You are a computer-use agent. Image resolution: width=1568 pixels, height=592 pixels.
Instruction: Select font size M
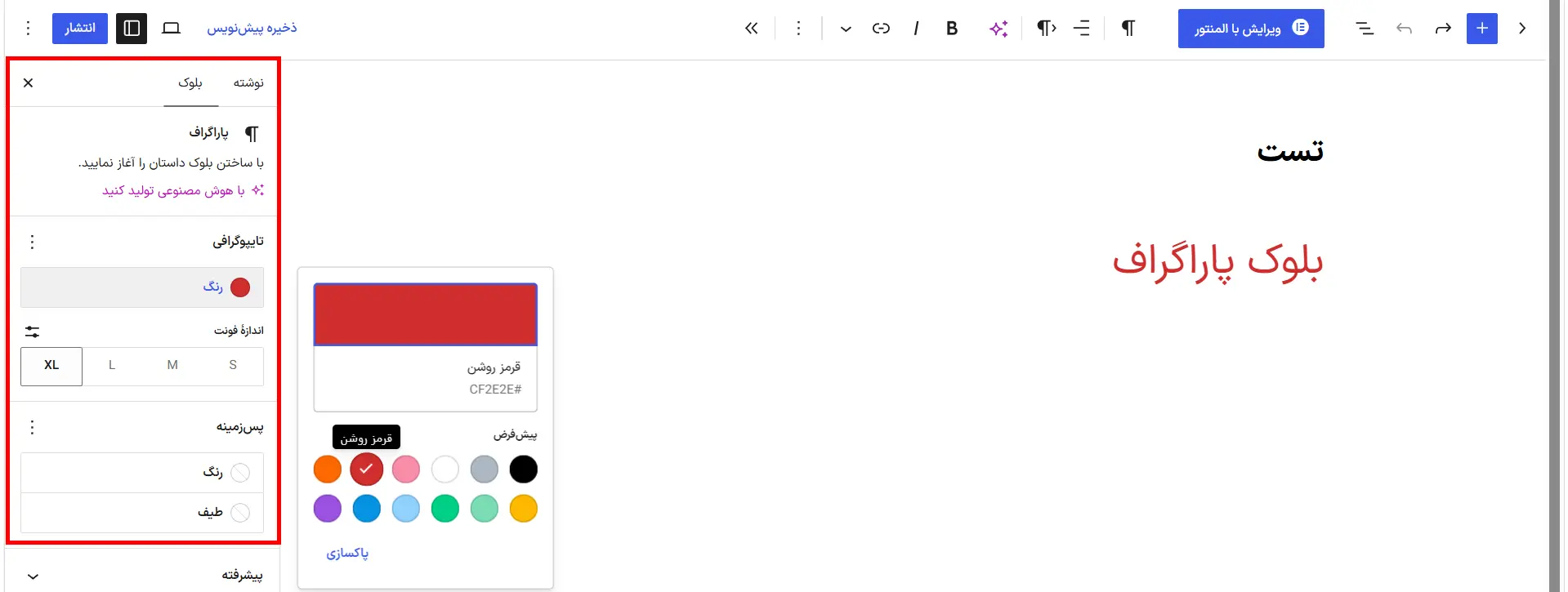[x=172, y=366]
